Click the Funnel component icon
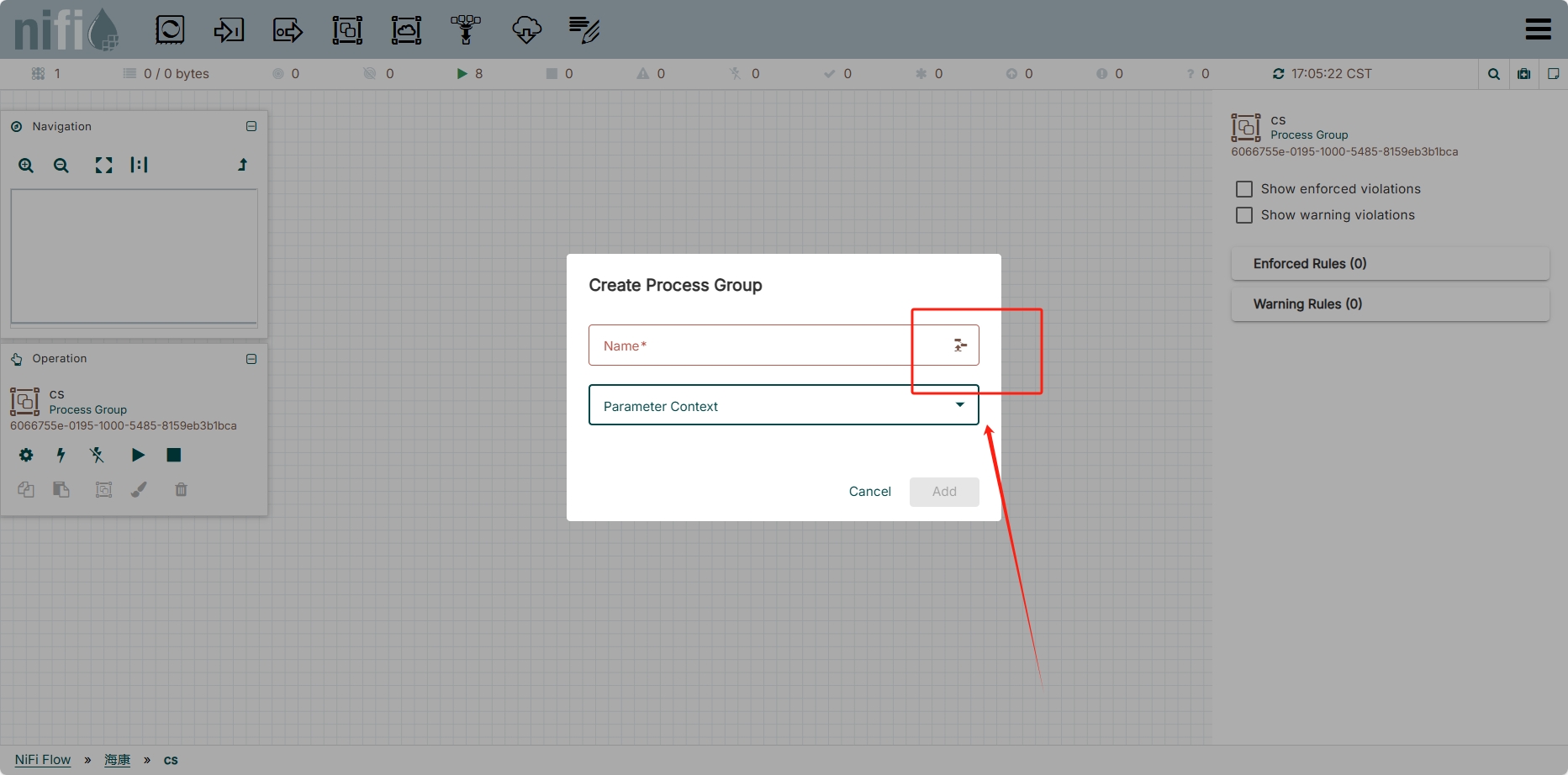This screenshot has width=1568, height=775. pos(465,30)
